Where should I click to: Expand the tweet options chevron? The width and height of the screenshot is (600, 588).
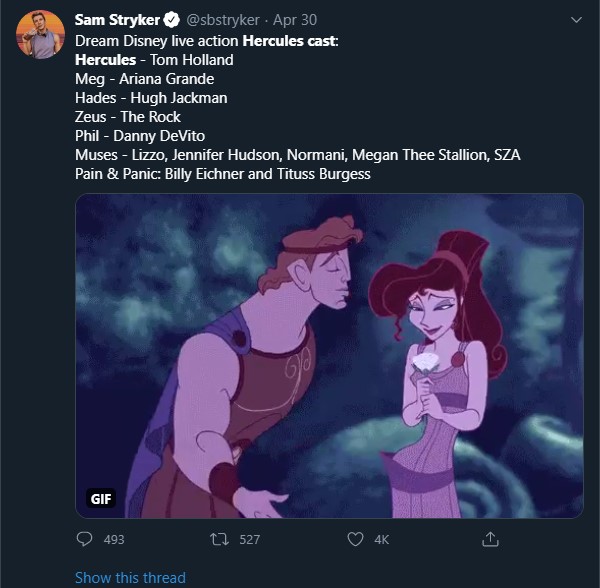[x=575, y=19]
